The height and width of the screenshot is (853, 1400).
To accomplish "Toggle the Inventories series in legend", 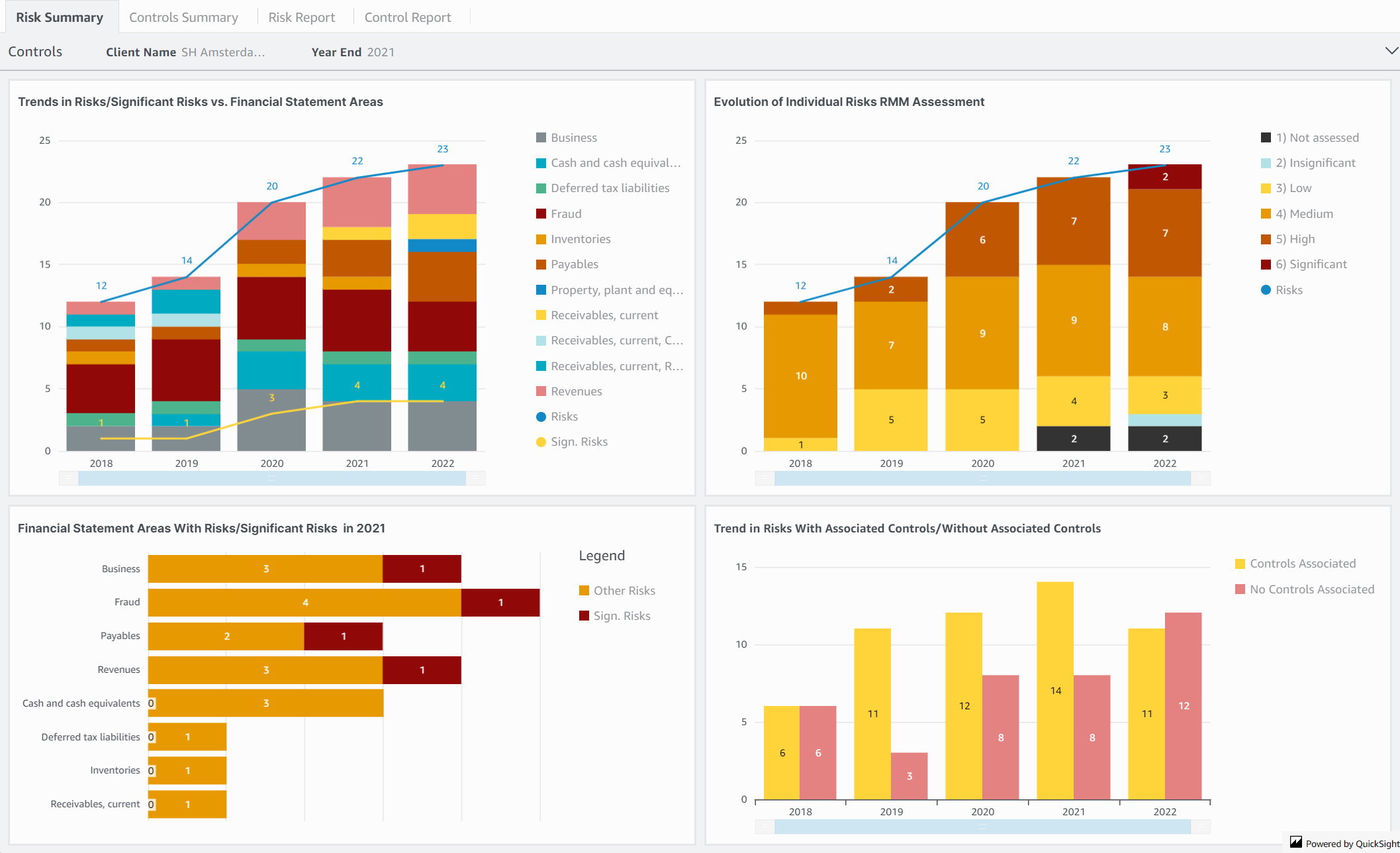I will [x=580, y=239].
